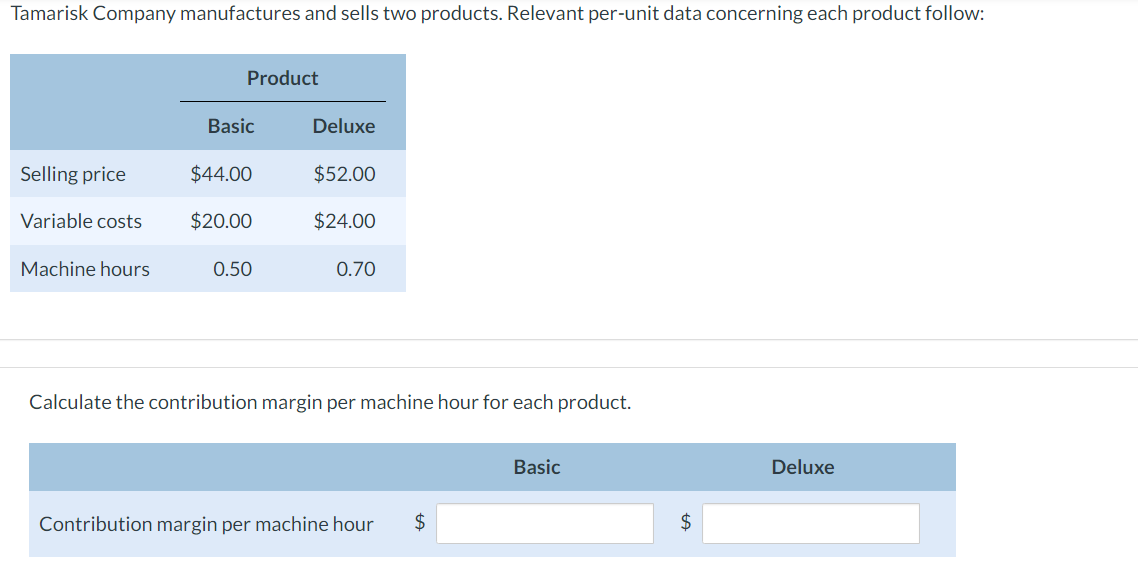The height and width of the screenshot is (577, 1138).
Task: Click the Basic contribution margin input field
Action: [x=544, y=523]
